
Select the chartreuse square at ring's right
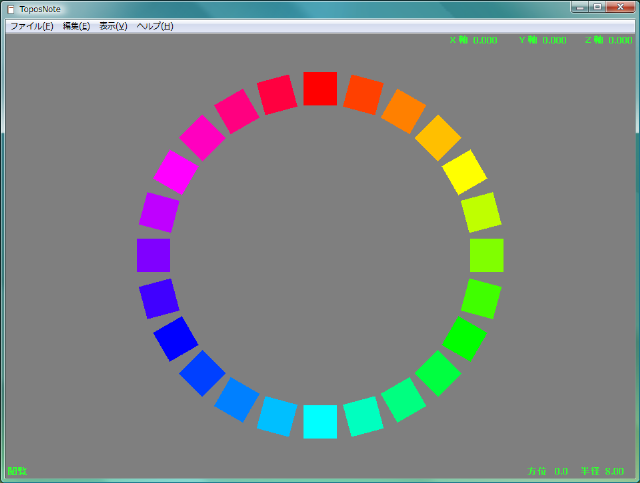click(487, 255)
